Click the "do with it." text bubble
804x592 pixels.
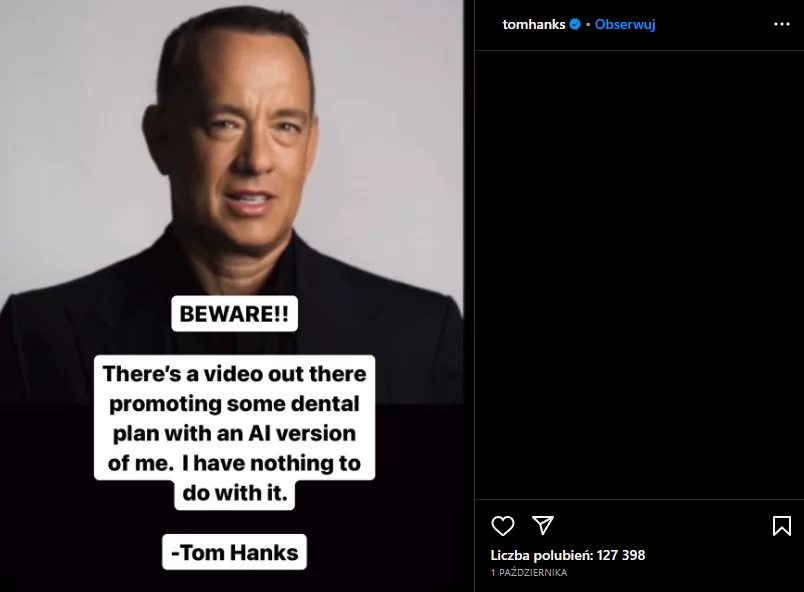coord(234,493)
